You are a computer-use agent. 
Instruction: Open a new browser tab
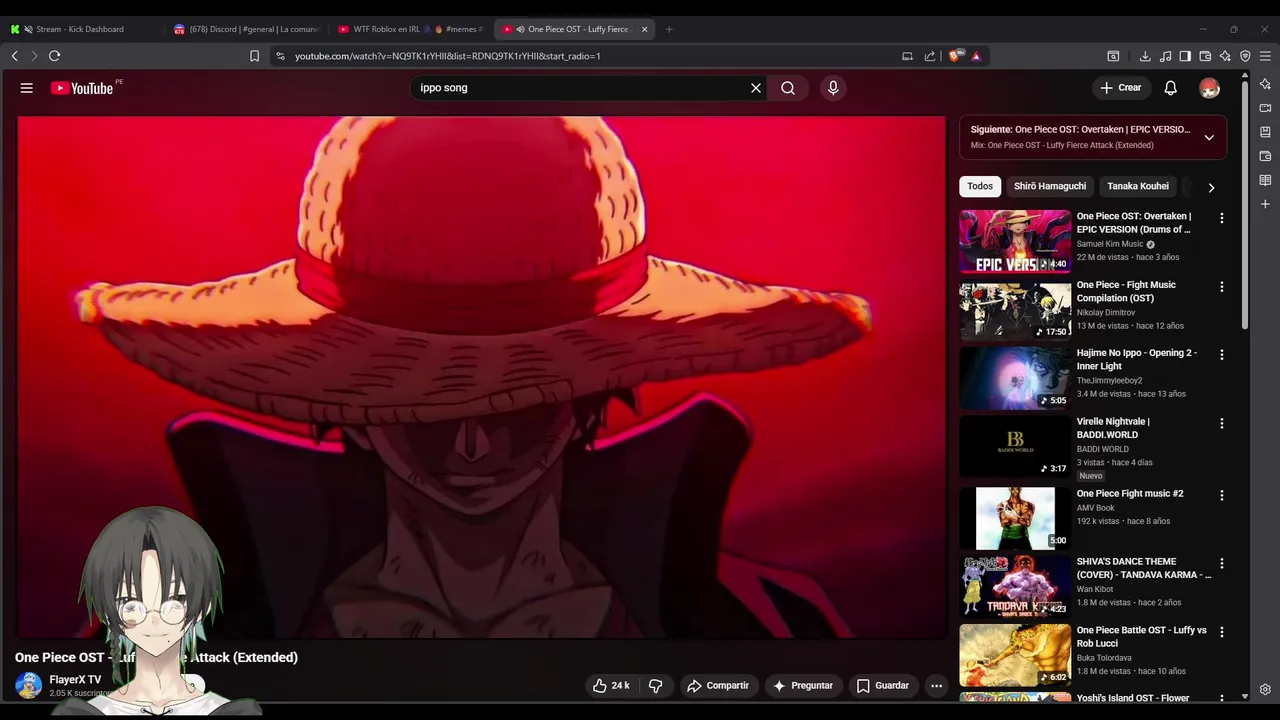[669, 29]
